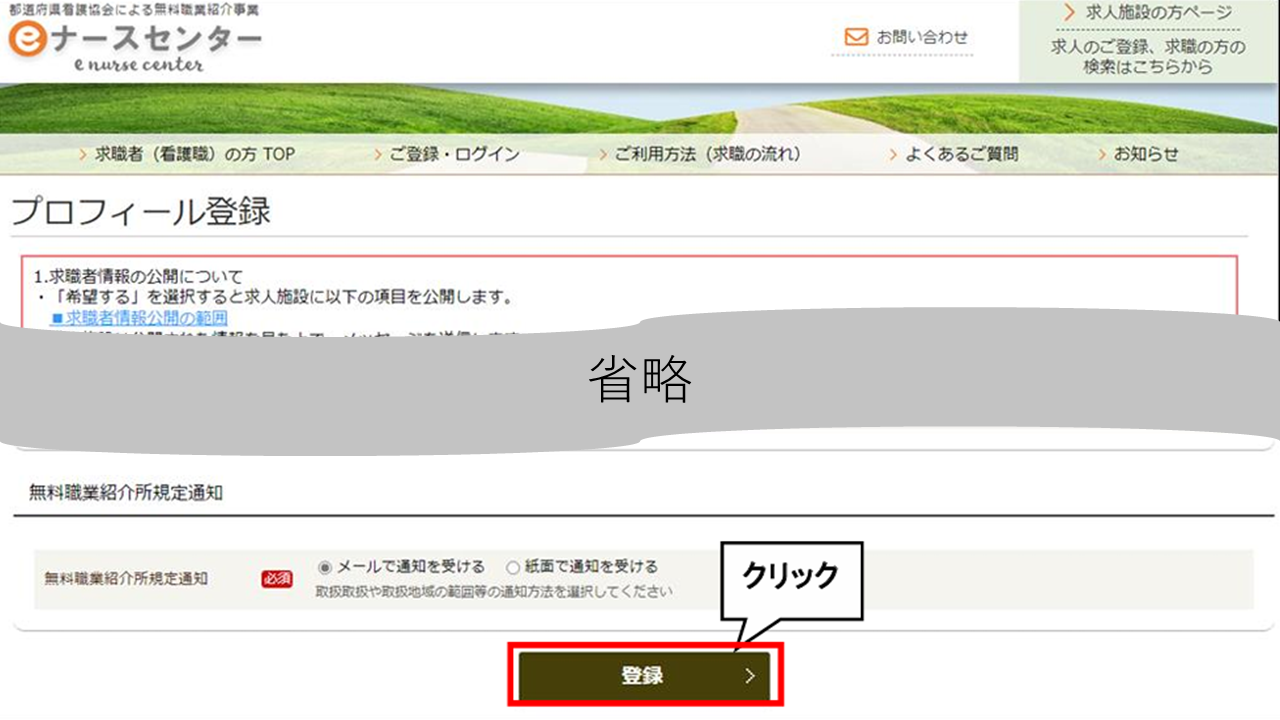Select 紙面で通知を受ける radio button
This screenshot has width=1280, height=720.
pyautogui.click(x=513, y=567)
